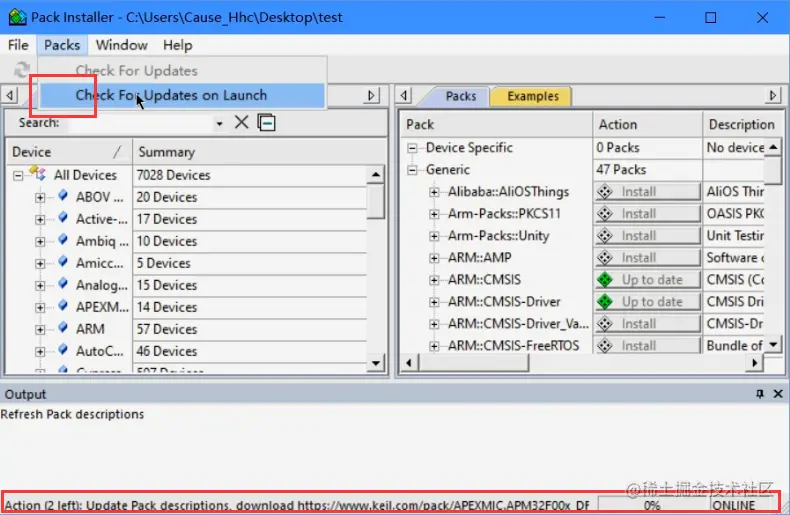The height and width of the screenshot is (515, 790).
Task: Expand the ARM::AMP pack
Action: 434,258
